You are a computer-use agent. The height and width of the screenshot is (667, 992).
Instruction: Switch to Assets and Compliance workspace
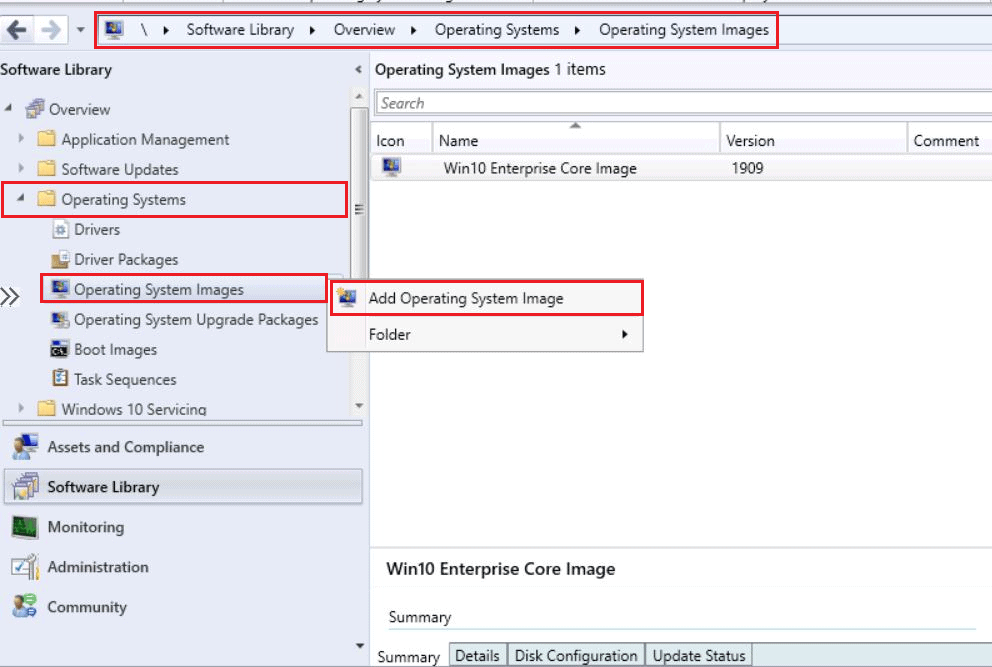click(125, 447)
